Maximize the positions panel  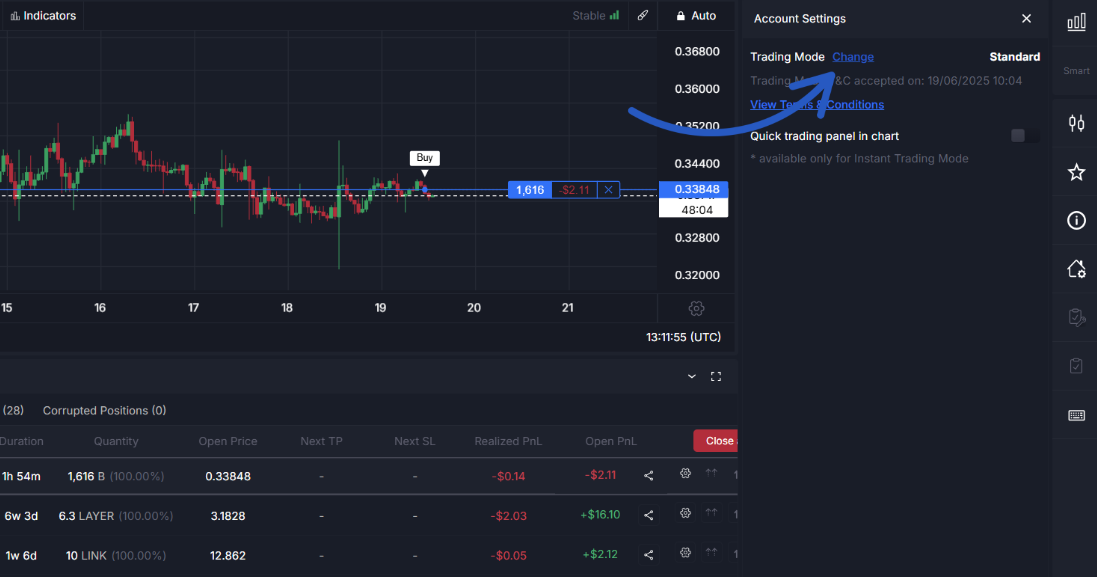pyautogui.click(x=716, y=376)
